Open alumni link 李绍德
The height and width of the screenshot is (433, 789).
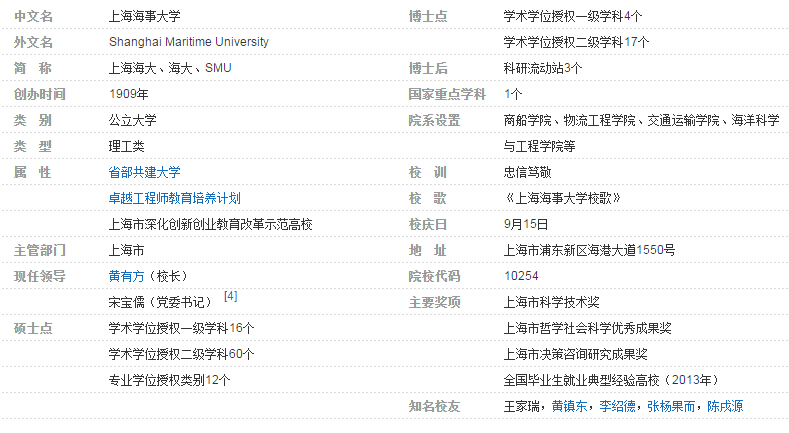point(617,406)
